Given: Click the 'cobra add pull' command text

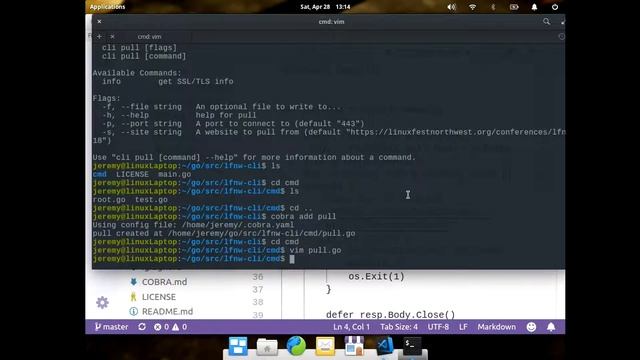Looking at the screenshot, I should pyautogui.click(x=303, y=216).
